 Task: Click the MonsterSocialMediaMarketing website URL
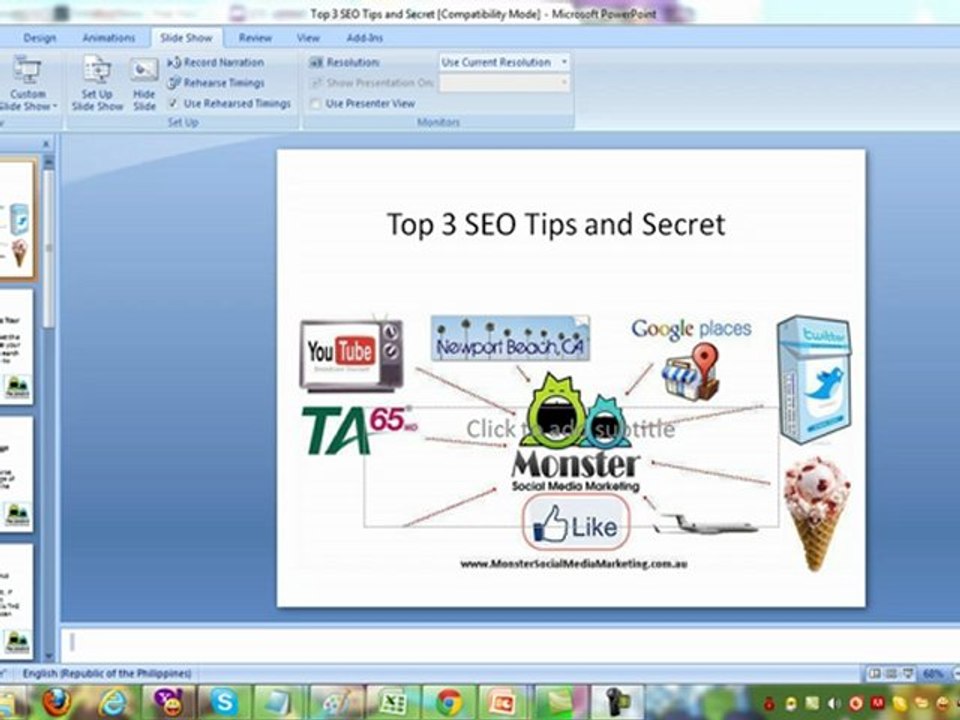pos(574,564)
